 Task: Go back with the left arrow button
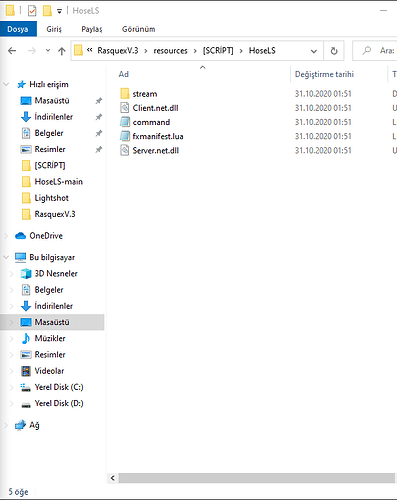tap(12, 51)
